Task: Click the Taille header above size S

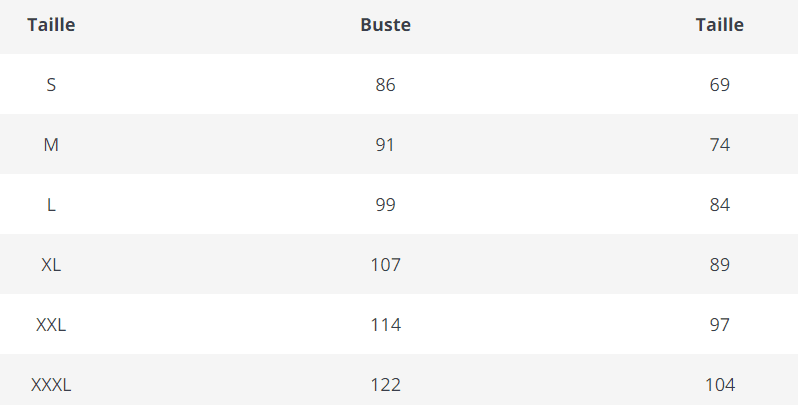Action: [x=51, y=26]
